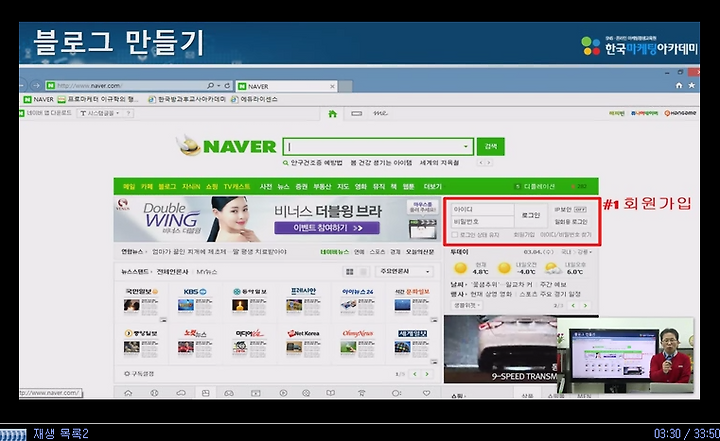Click the open book icon in bottom bar
720x441 pixels.
tap(331, 393)
